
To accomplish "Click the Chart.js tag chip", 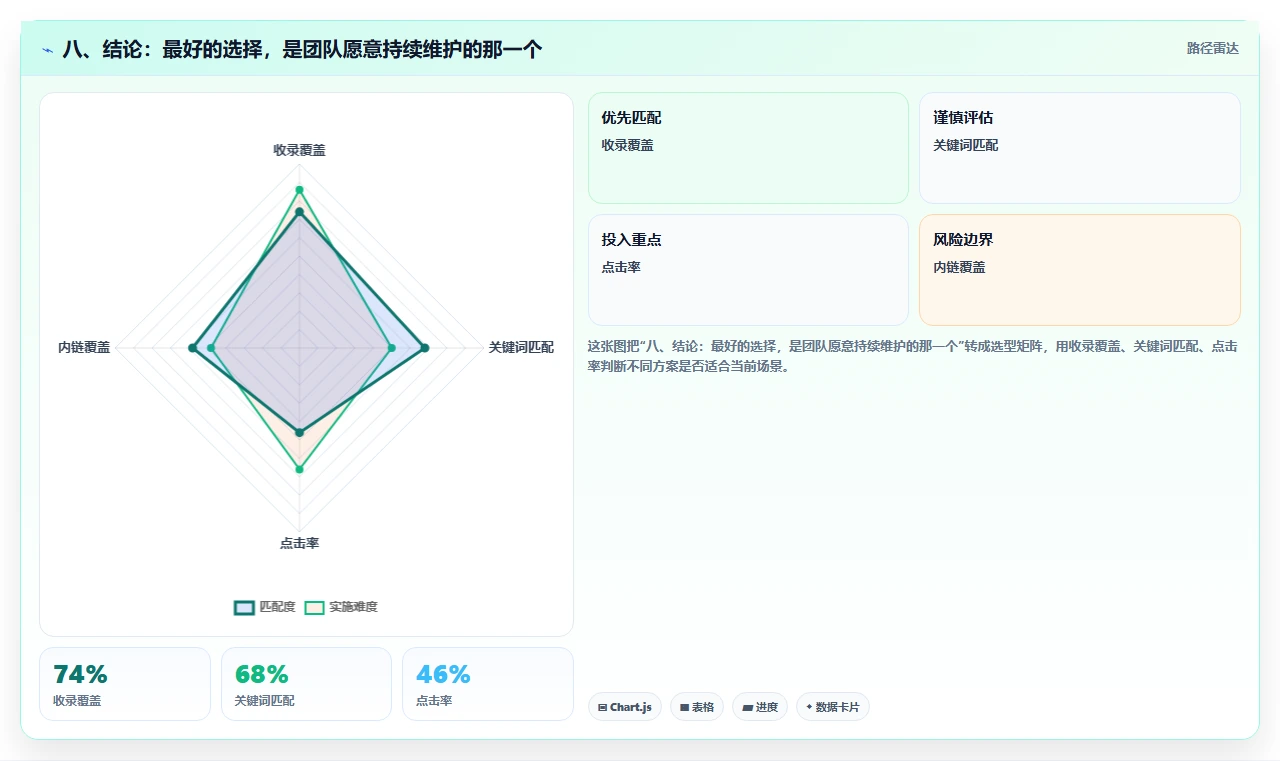I will [625, 707].
